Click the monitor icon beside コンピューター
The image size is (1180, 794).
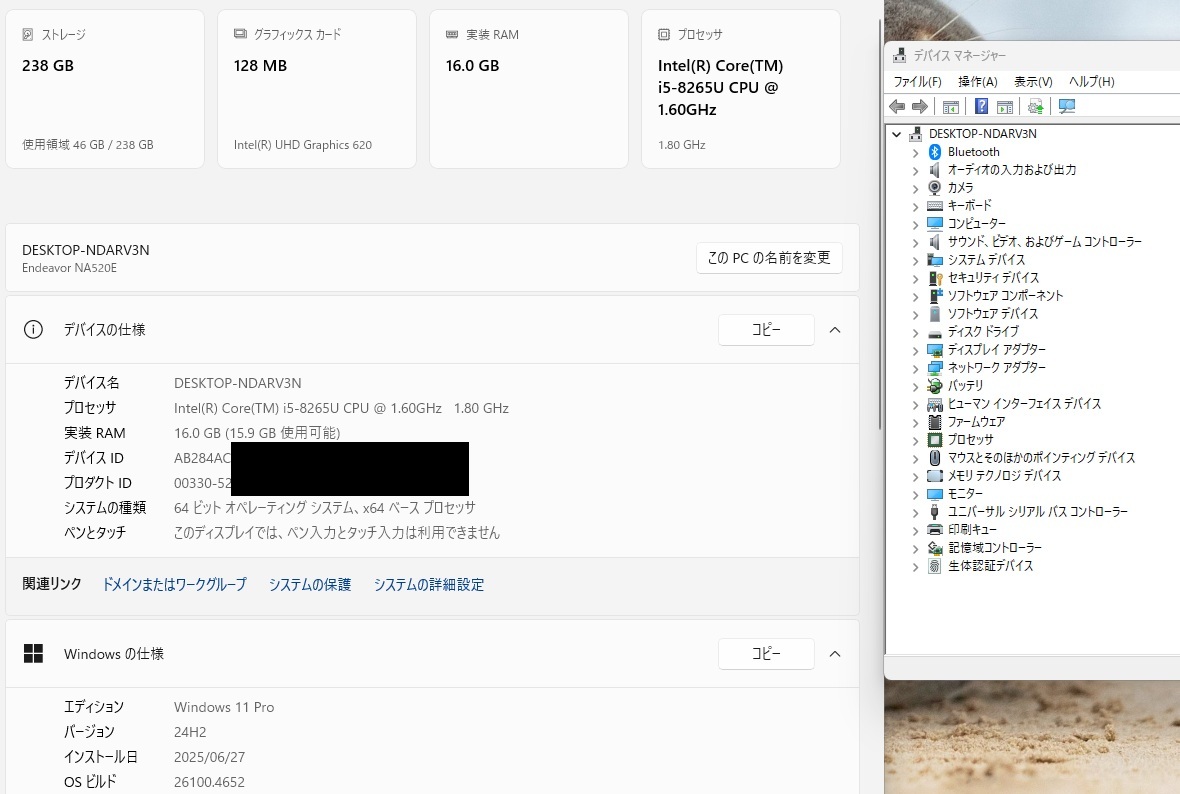[x=935, y=224]
